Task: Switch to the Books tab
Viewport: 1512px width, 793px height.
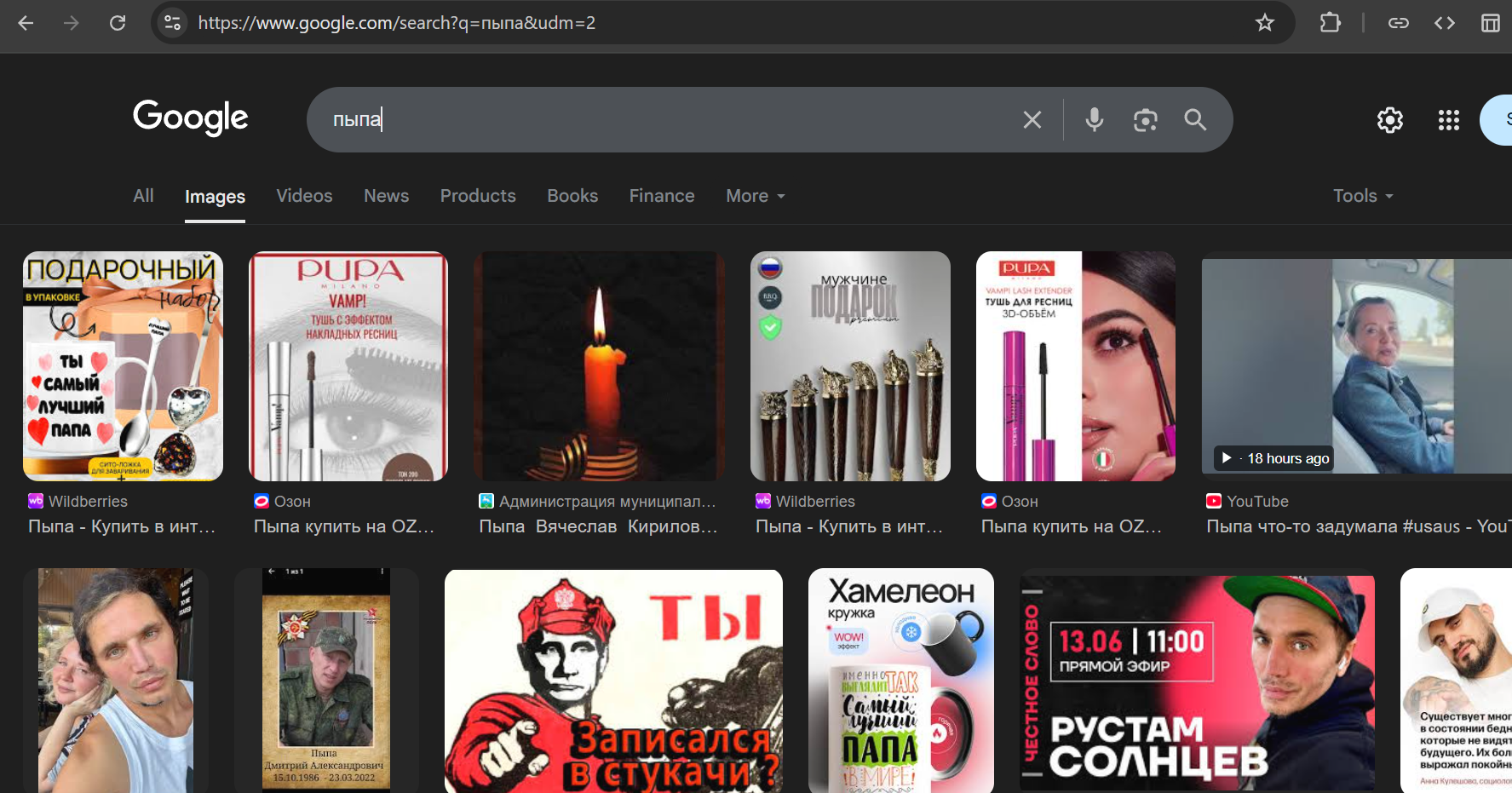Action: [572, 196]
